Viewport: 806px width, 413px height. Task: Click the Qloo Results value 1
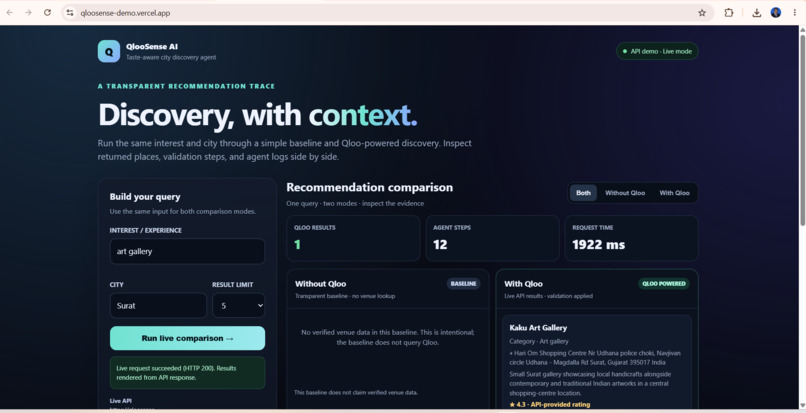pos(297,245)
